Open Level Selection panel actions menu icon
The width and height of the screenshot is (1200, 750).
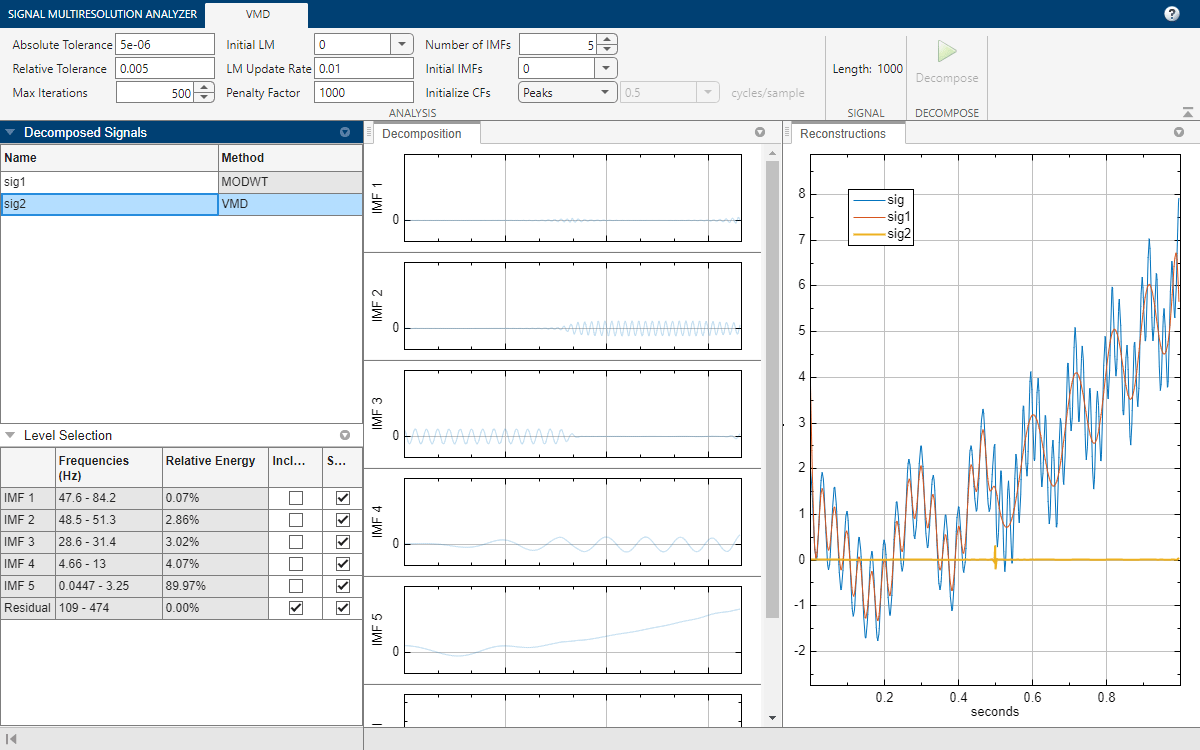pyautogui.click(x=345, y=435)
